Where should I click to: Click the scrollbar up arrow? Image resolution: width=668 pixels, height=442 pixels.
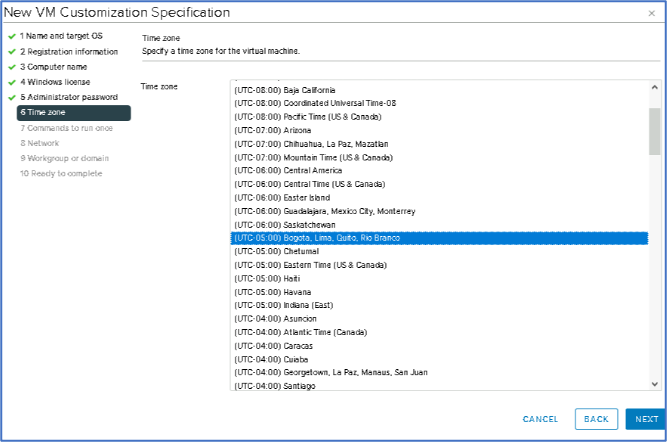(x=654, y=86)
